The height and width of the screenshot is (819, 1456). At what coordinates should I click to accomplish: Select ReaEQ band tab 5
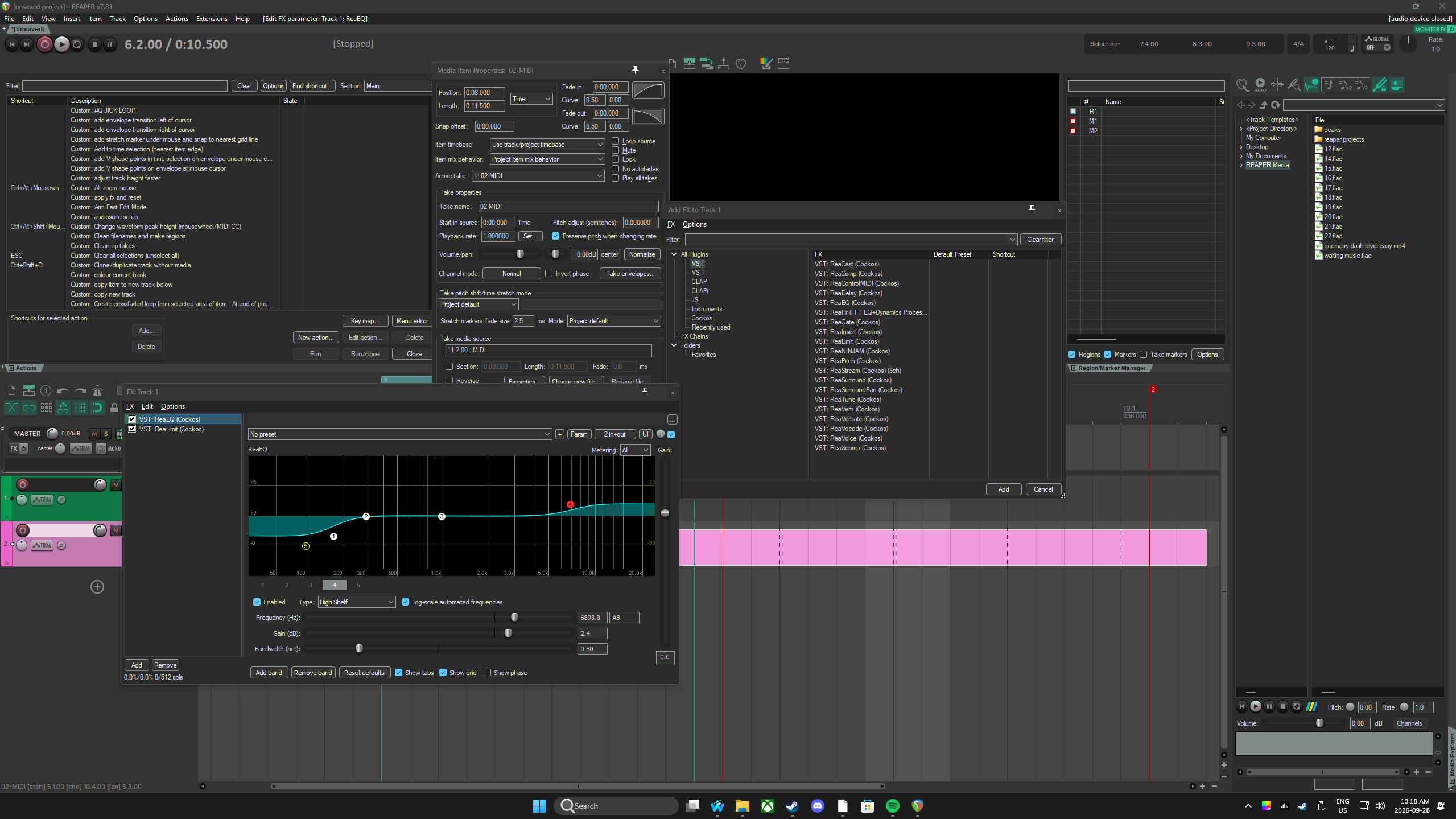pos(358,585)
